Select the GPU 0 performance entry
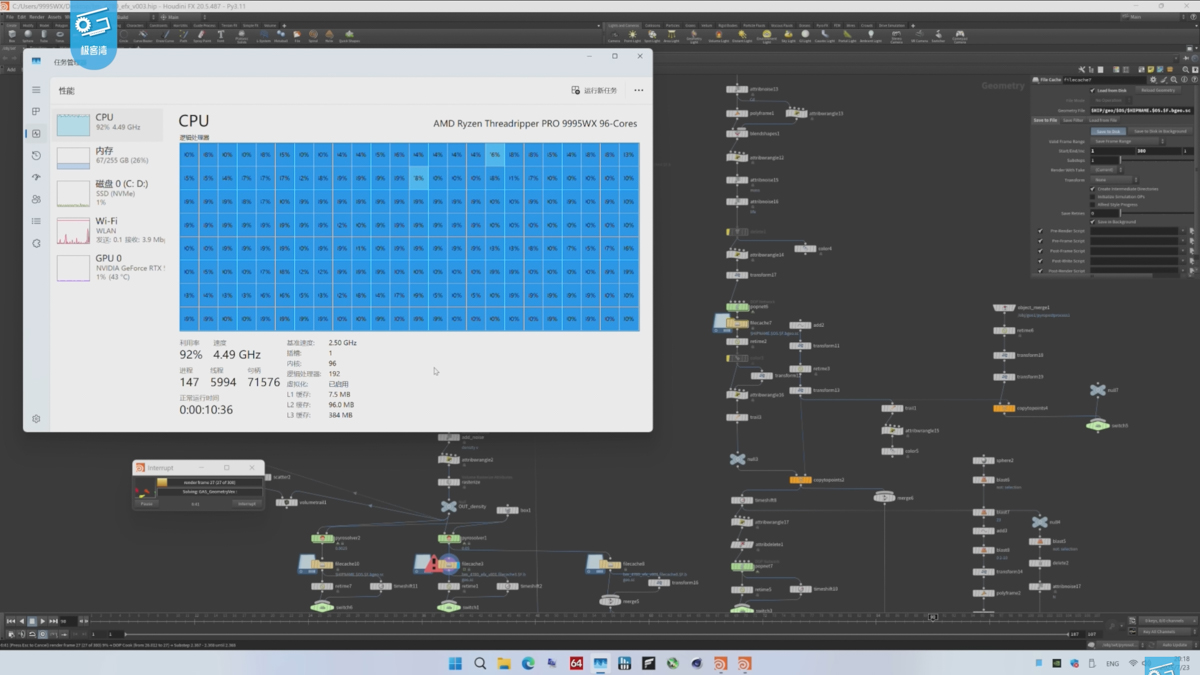 point(108,268)
